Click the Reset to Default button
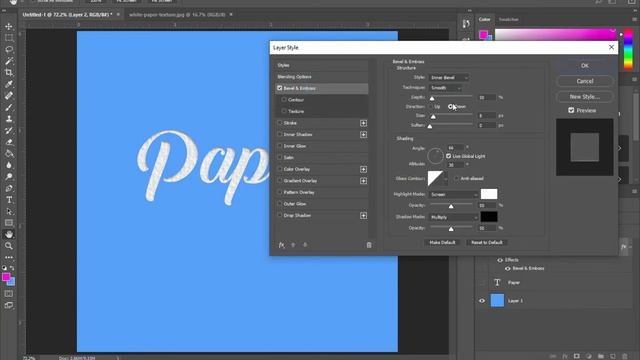Image resolution: width=640 pixels, height=360 pixels. click(x=487, y=242)
